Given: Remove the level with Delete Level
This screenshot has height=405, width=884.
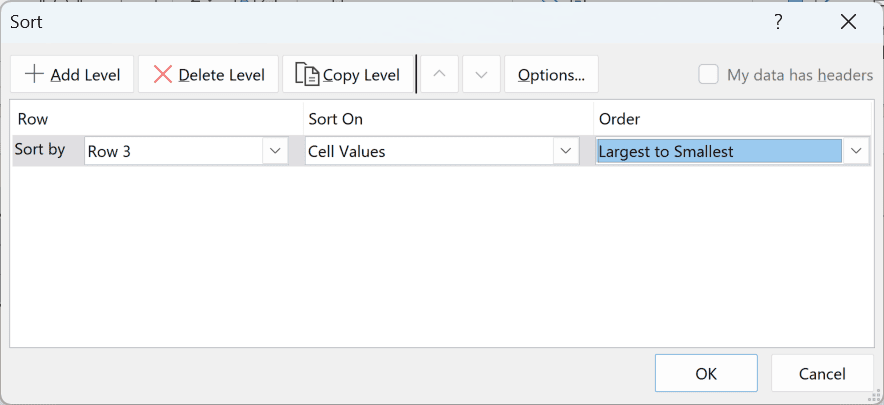Looking at the screenshot, I should pyautogui.click(x=209, y=74).
